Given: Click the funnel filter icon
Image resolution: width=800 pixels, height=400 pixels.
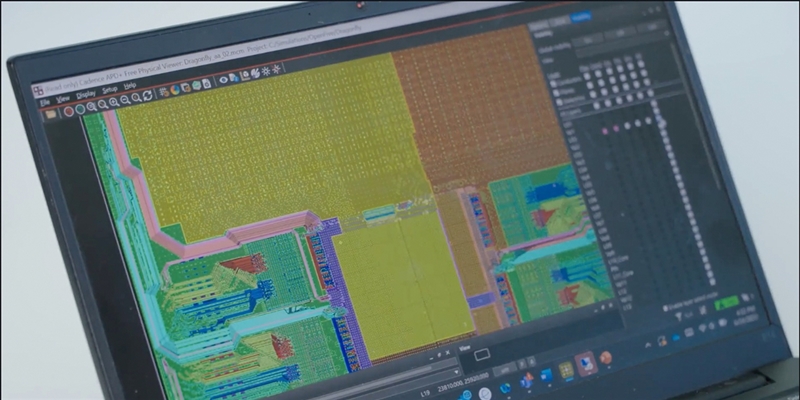Looking at the screenshot, I should click(x=679, y=316).
